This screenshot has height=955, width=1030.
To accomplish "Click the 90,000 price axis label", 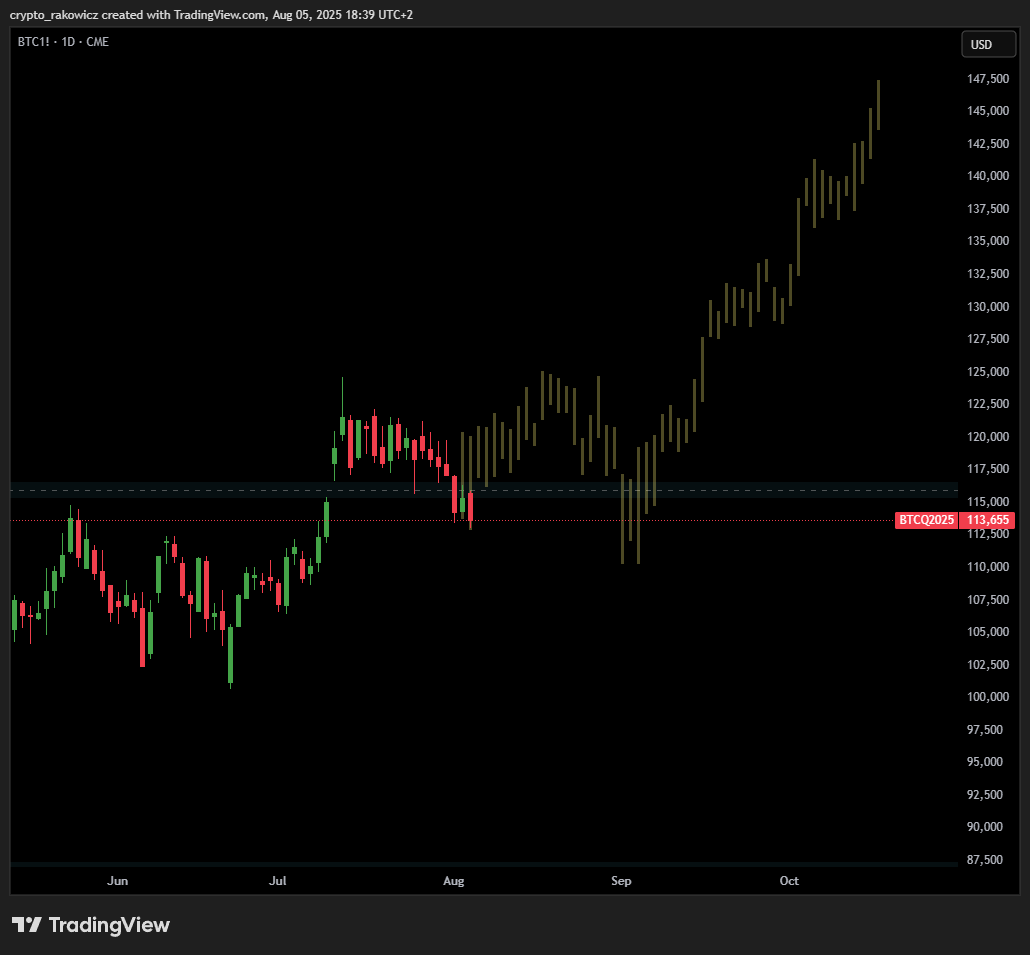I will [985, 827].
